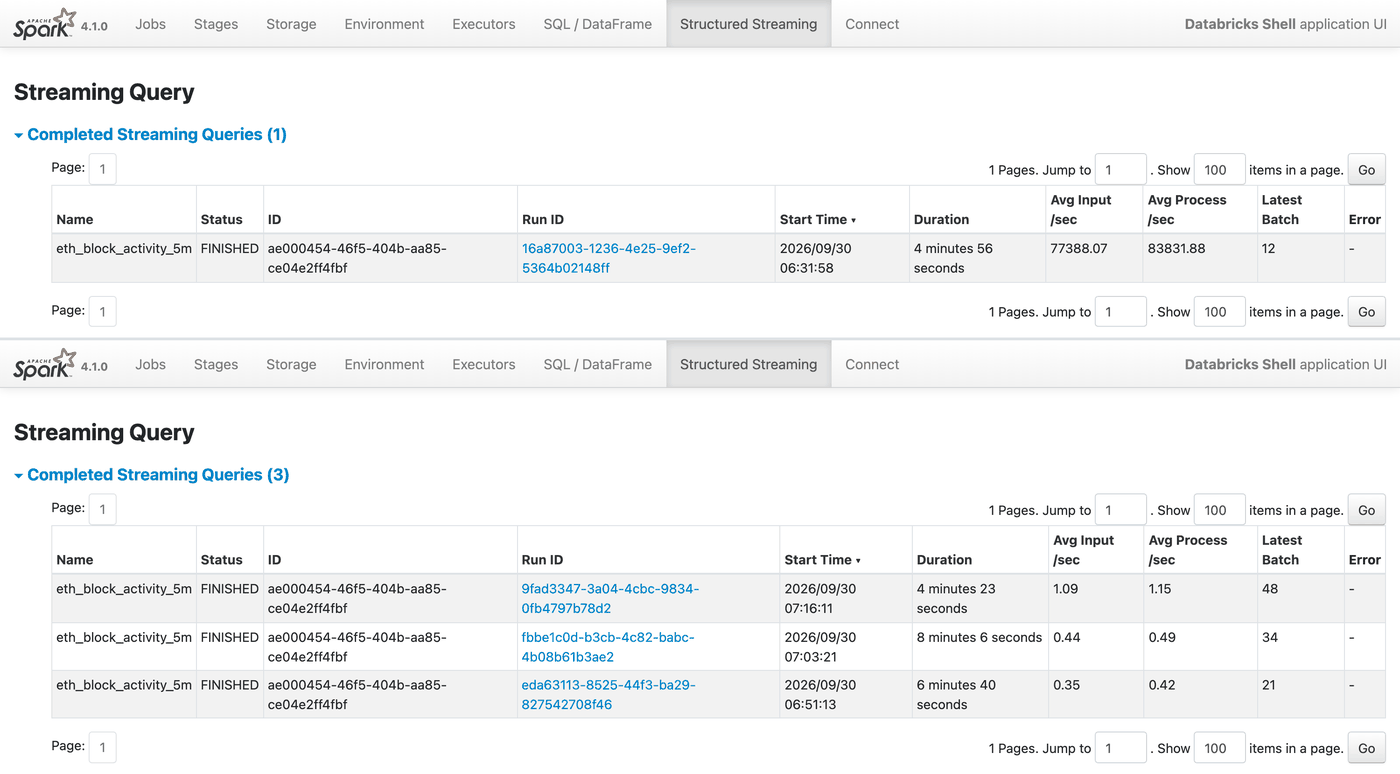Select the Avg Input value 0.44
This screenshot has width=1400, height=774.
pos(1066,637)
